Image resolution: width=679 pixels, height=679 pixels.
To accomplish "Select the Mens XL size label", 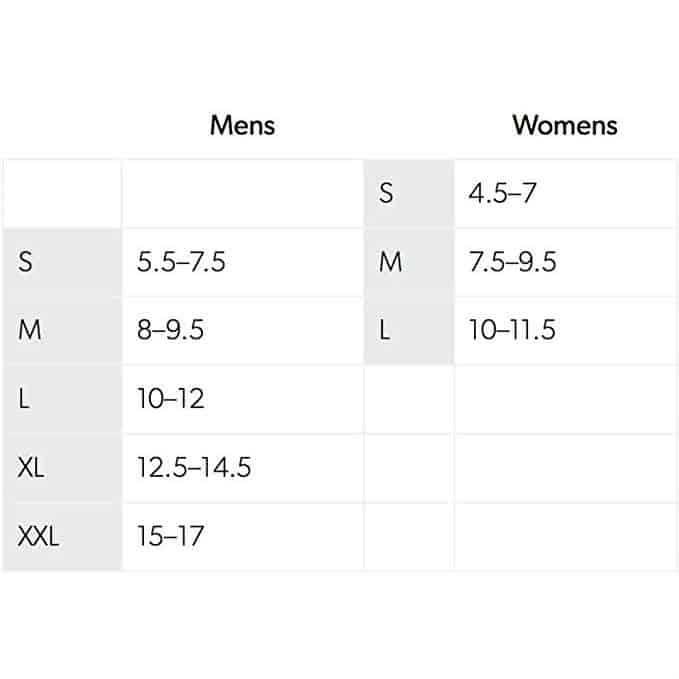I will [x=62, y=468].
